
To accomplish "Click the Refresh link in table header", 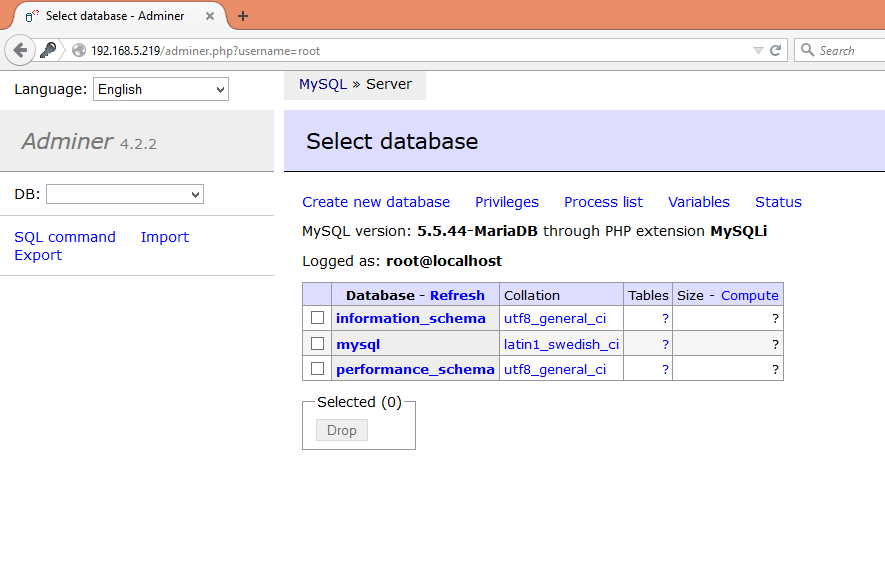I will click(457, 295).
